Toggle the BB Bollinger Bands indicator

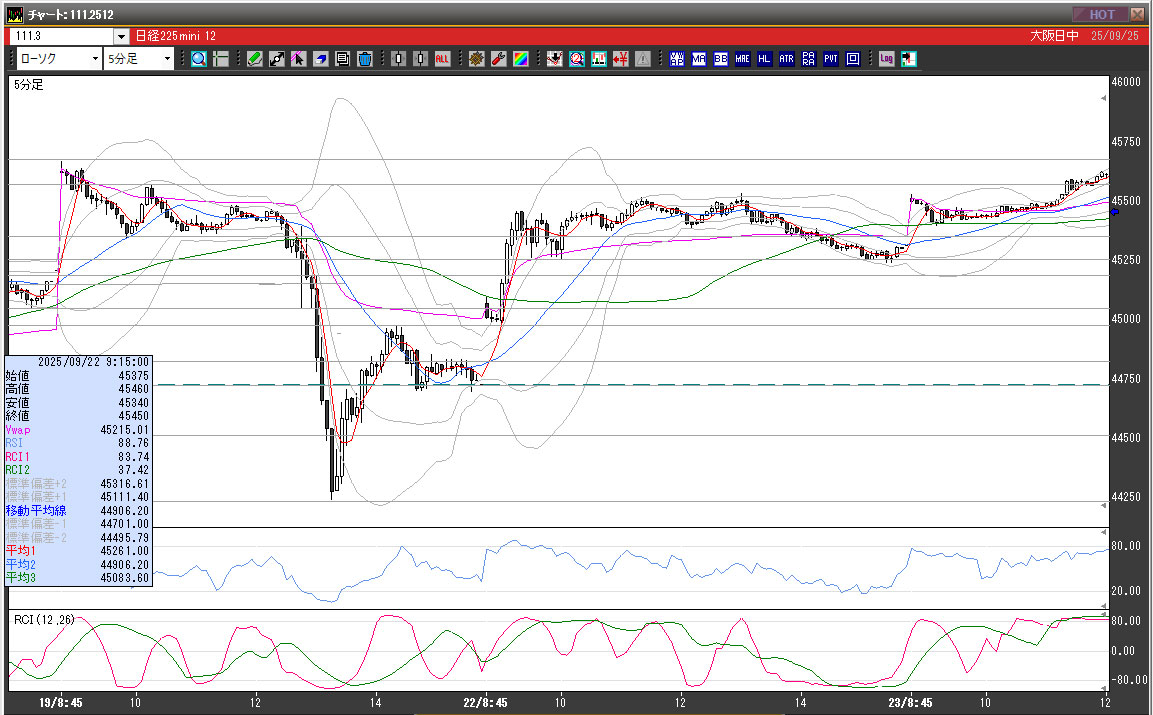pos(721,59)
